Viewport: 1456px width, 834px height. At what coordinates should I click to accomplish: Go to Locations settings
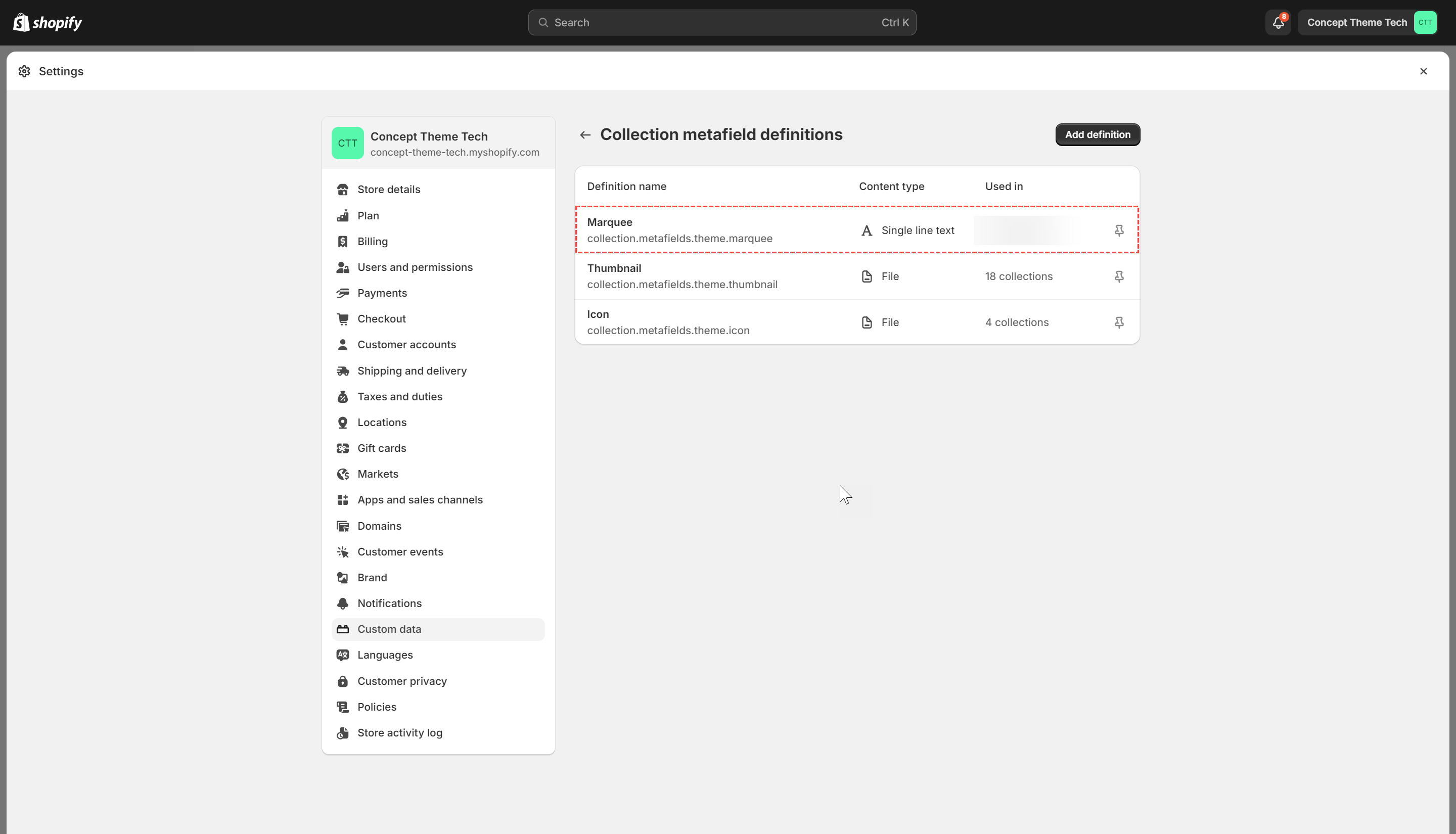(438, 422)
